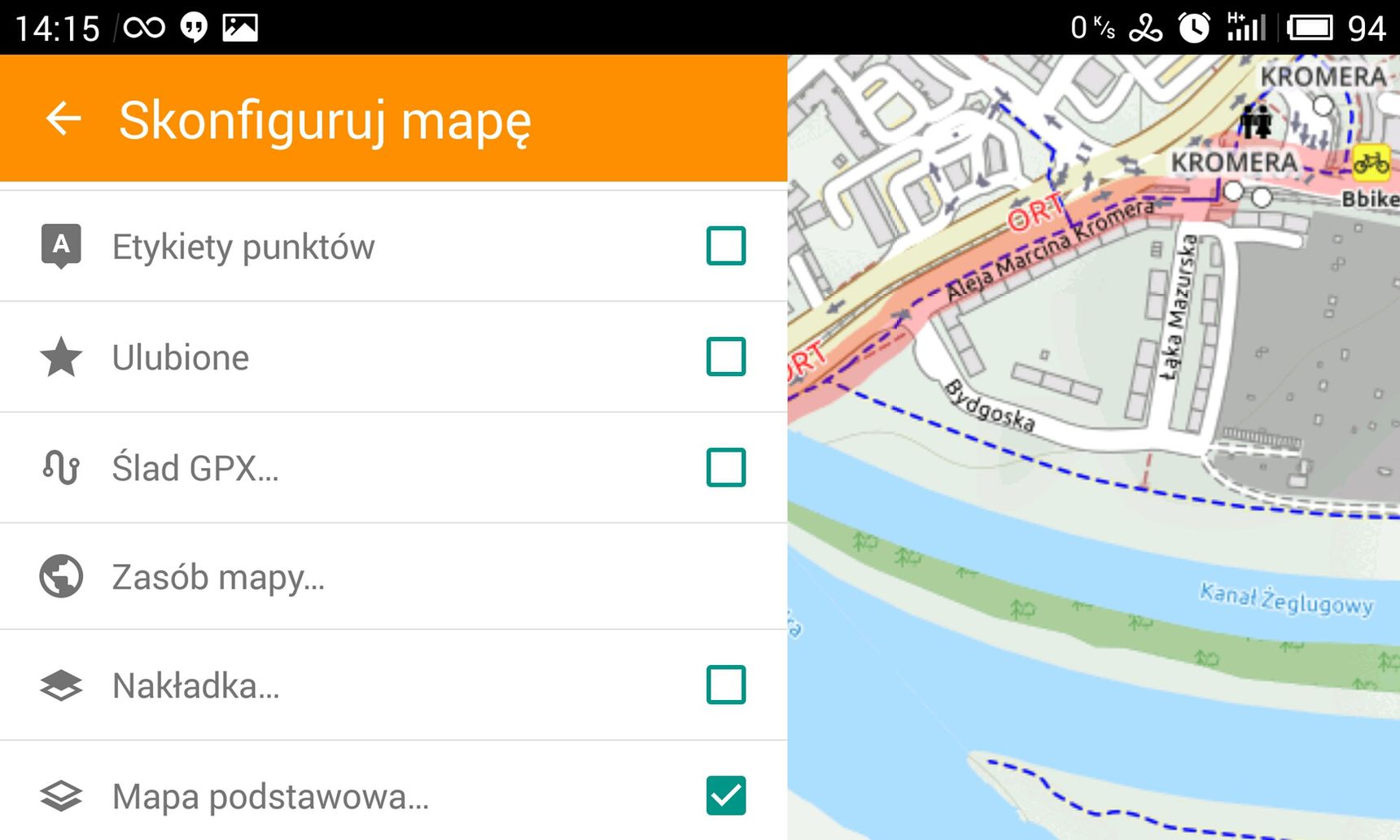Enable the Etykiety punktów checkbox
1400x840 pixels.
pos(726,246)
